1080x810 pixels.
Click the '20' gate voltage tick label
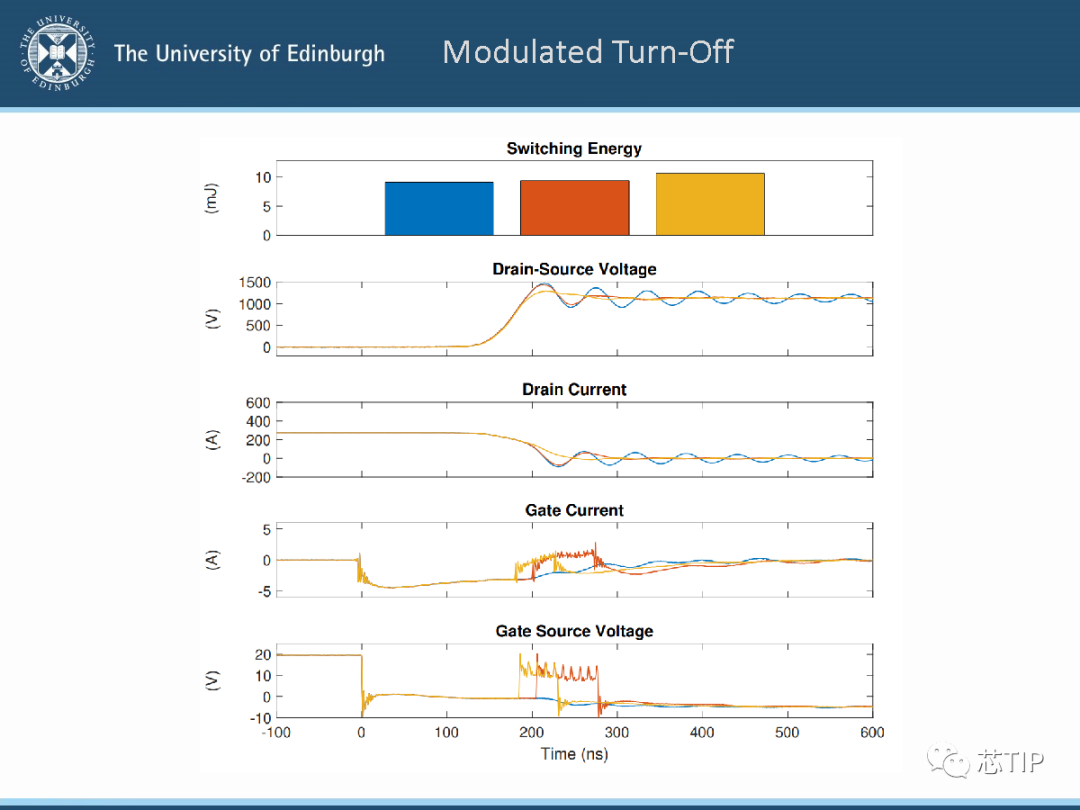point(263,655)
